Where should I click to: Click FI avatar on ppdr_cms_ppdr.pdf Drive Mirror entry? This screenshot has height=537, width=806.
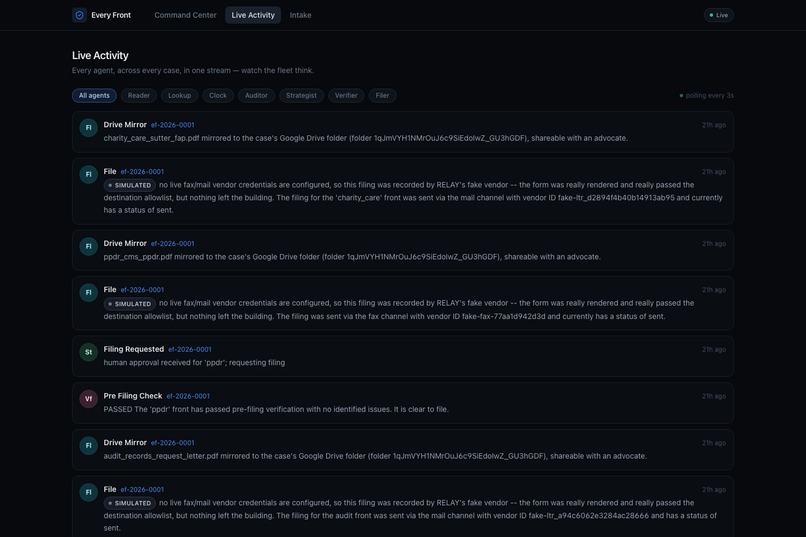[x=88, y=246]
